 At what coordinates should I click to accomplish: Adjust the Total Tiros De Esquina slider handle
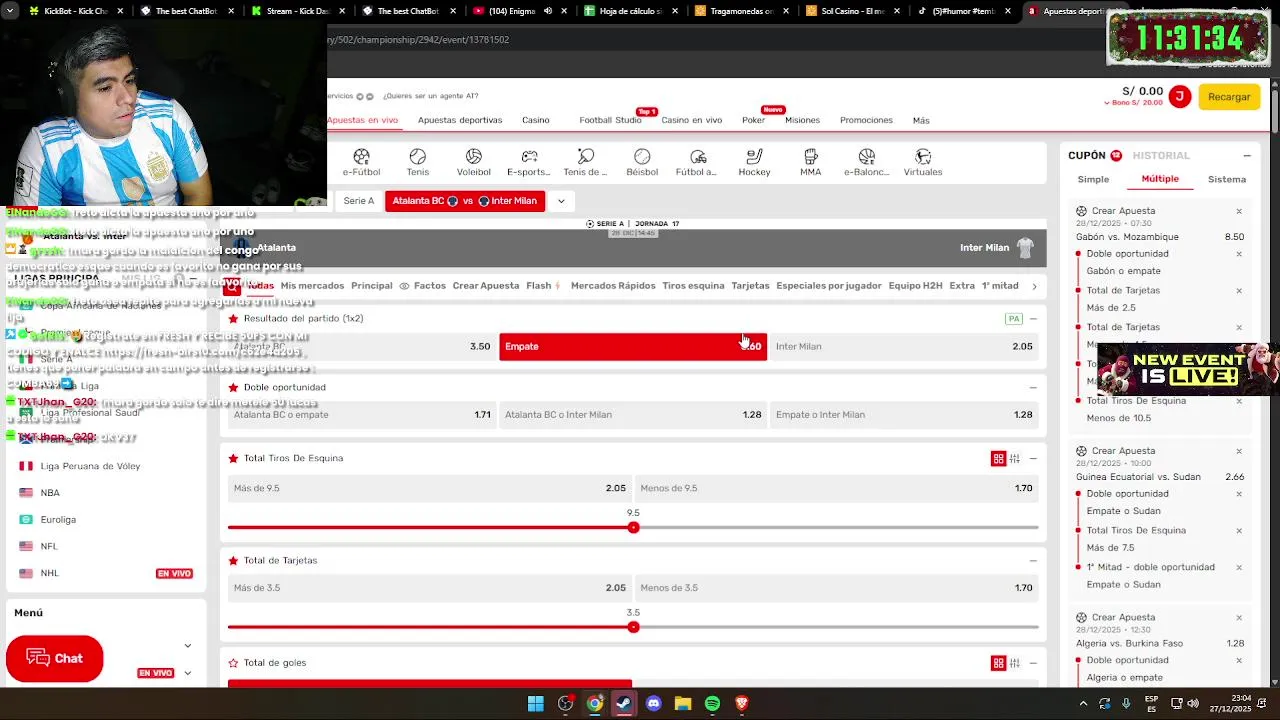tap(633, 527)
